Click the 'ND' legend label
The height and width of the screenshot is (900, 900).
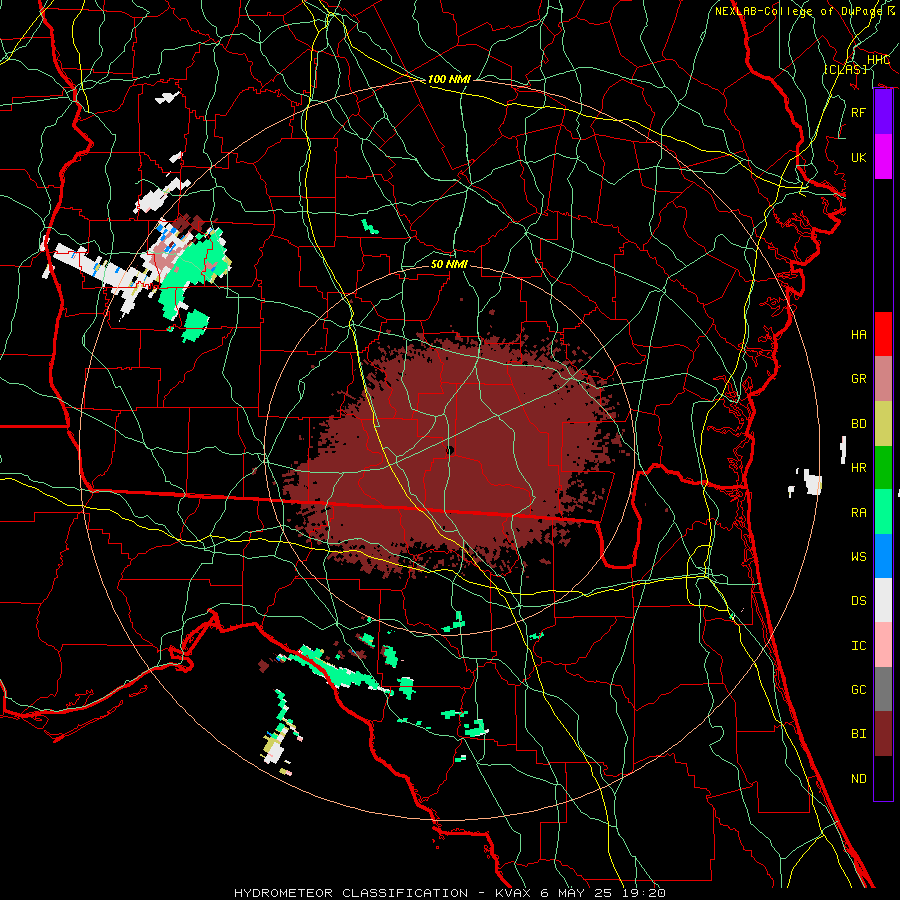[x=859, y=779]
